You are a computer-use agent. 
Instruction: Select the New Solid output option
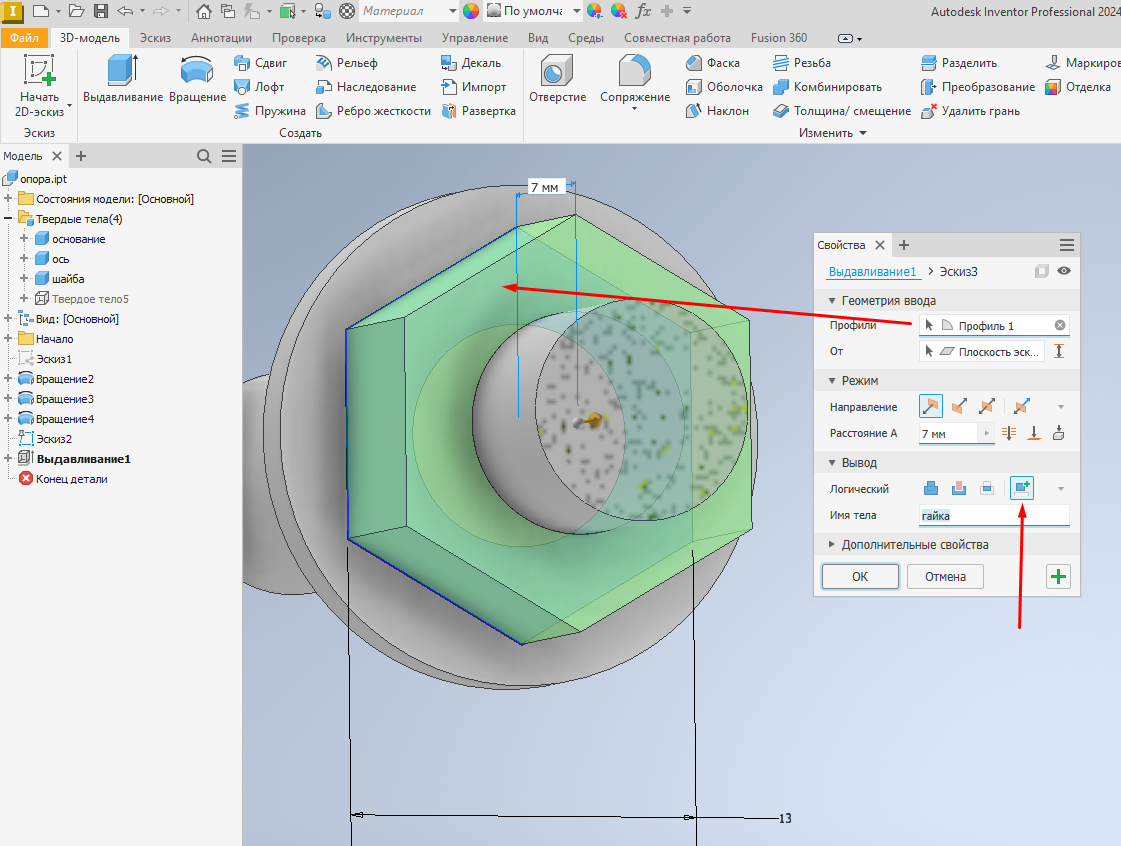pos(1022,488)
